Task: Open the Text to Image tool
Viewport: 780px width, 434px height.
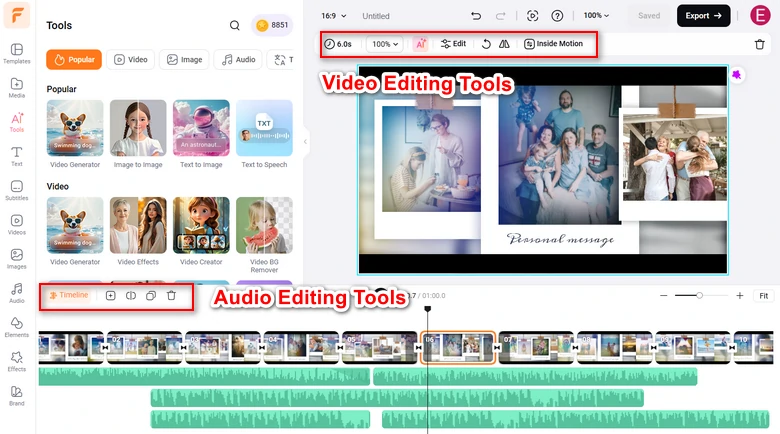Action: pyautogui.click(x=201, y=134)
